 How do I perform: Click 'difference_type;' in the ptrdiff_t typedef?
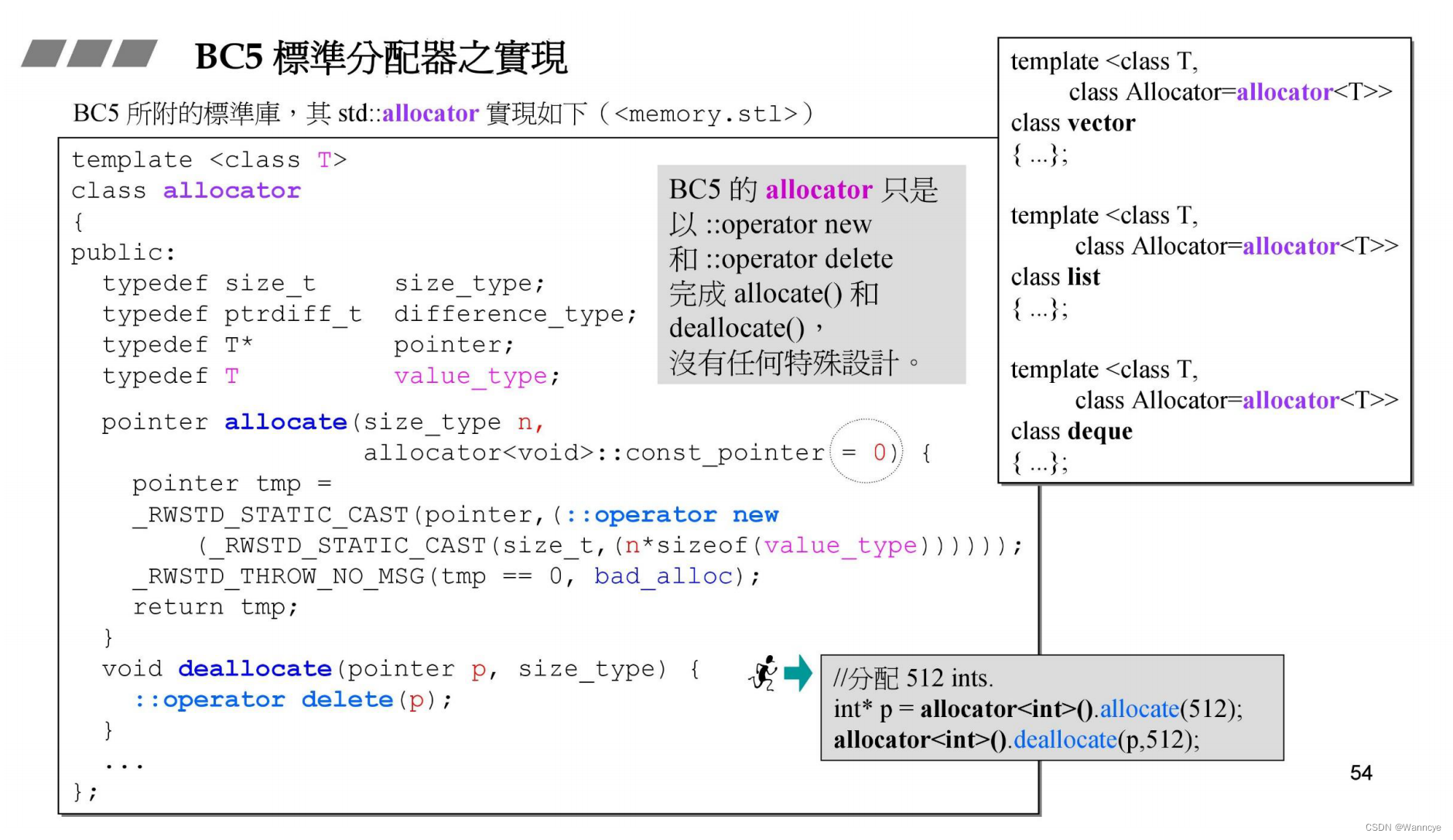515,314
